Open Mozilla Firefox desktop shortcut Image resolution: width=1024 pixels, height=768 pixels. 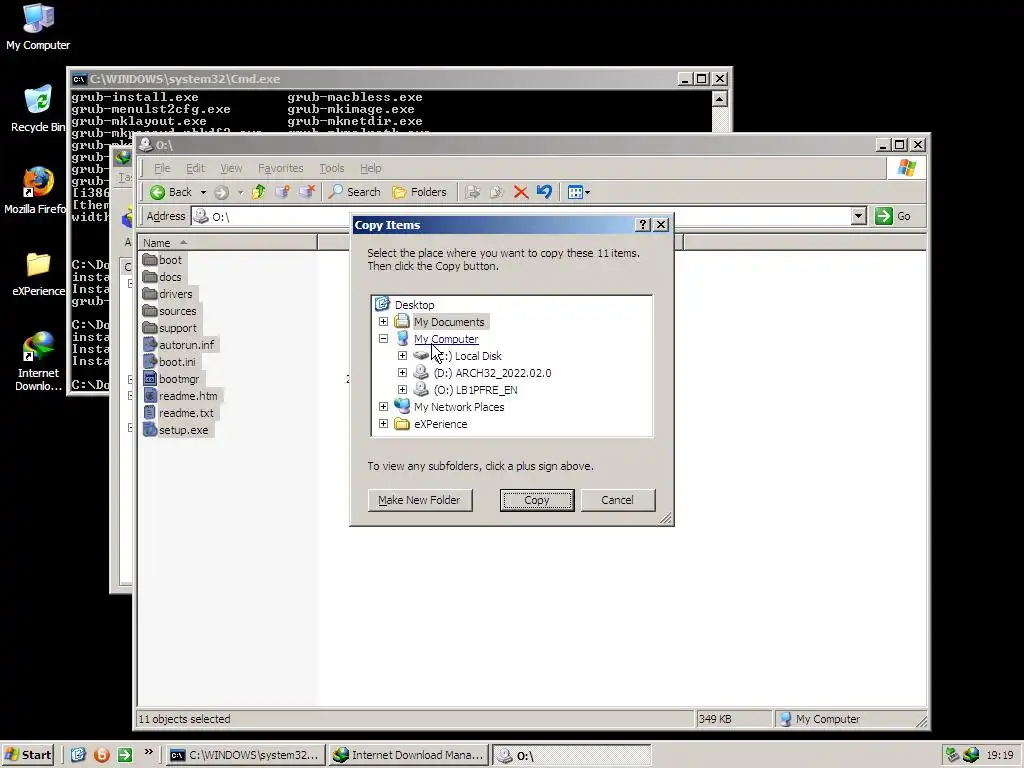(36, 191)
